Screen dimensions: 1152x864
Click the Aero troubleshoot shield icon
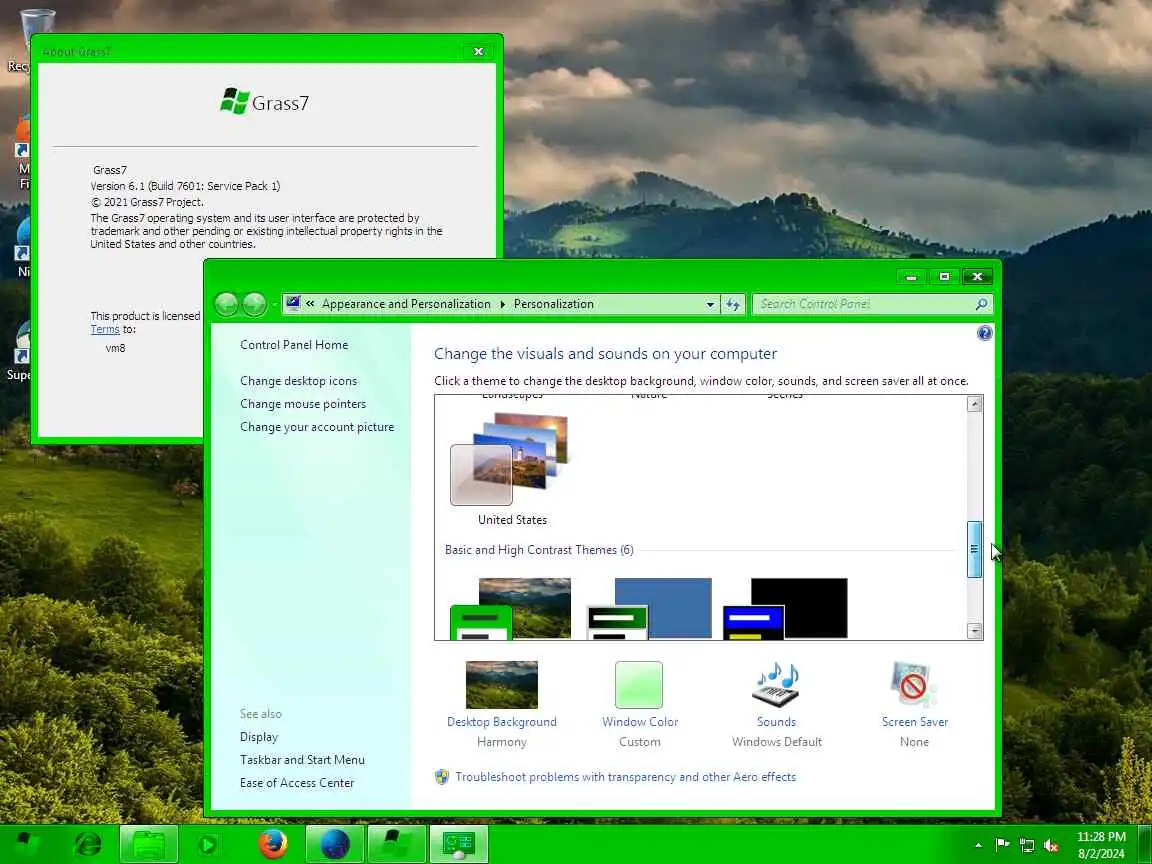point(442,777)
